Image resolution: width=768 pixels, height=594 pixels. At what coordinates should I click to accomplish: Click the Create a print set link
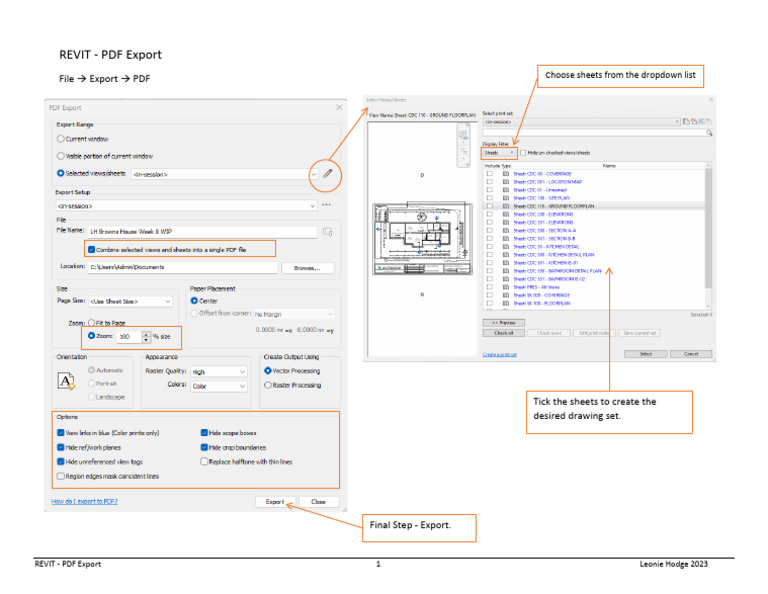(500, 355)
